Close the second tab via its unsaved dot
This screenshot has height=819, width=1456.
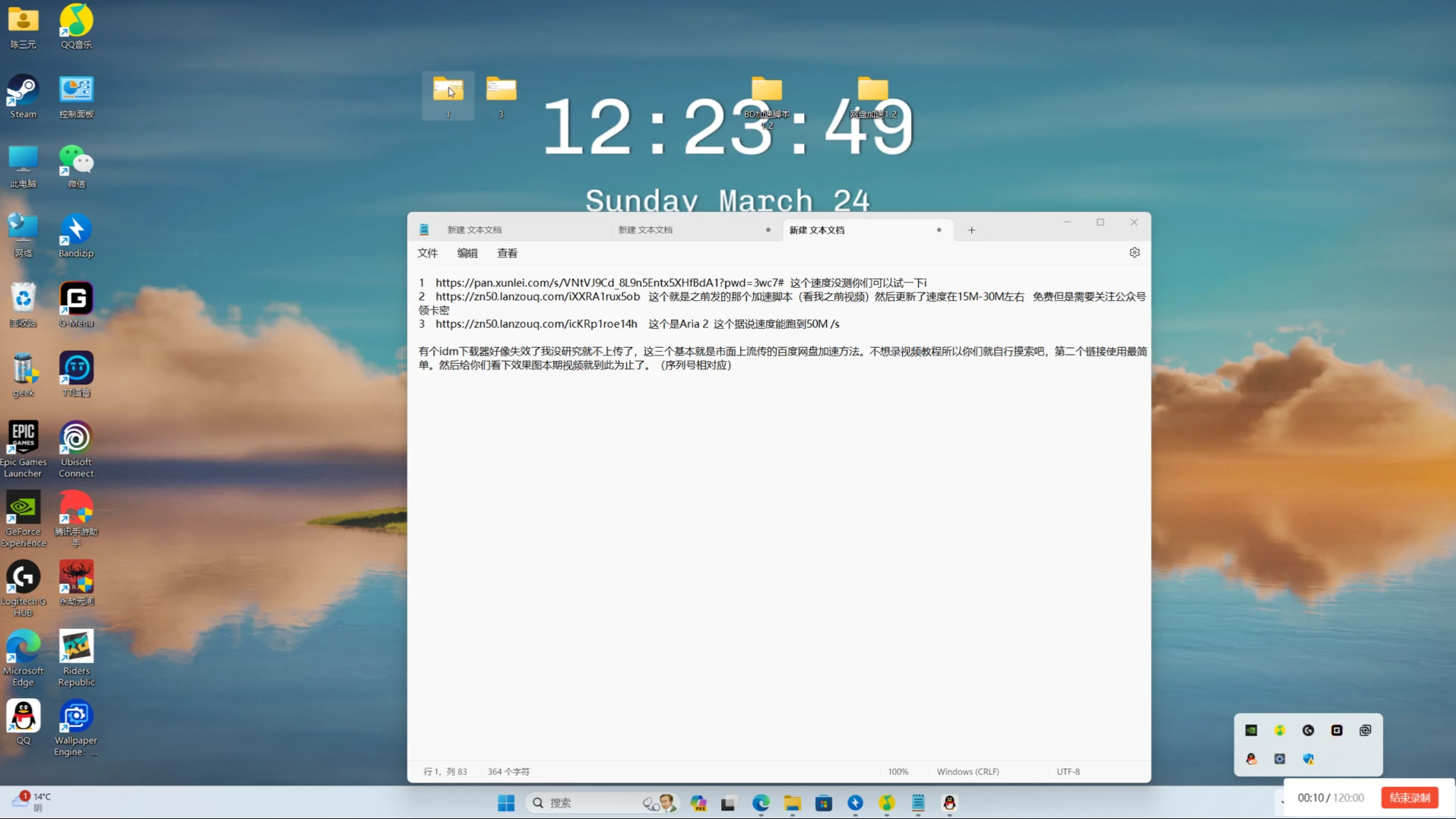pos(768,229)
